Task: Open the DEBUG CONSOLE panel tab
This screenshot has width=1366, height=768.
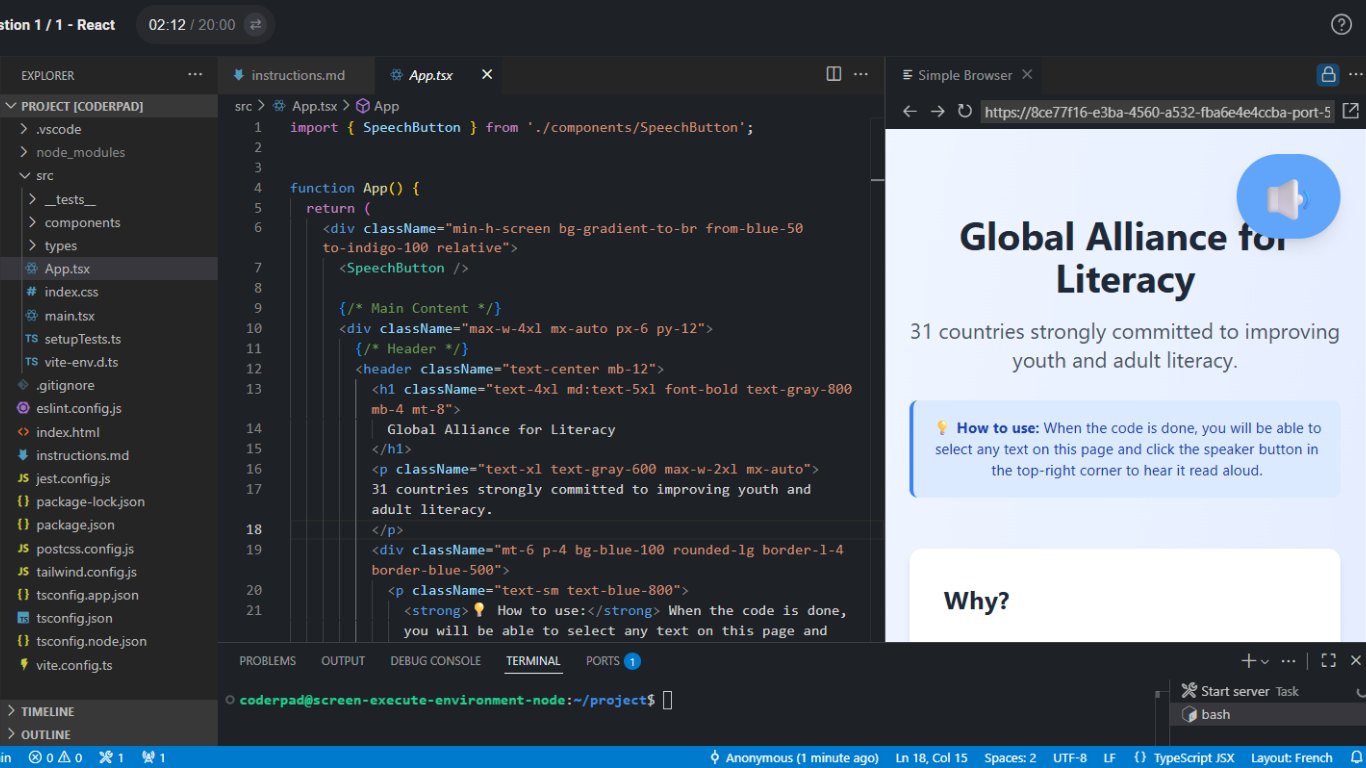Action: point(435,661)
